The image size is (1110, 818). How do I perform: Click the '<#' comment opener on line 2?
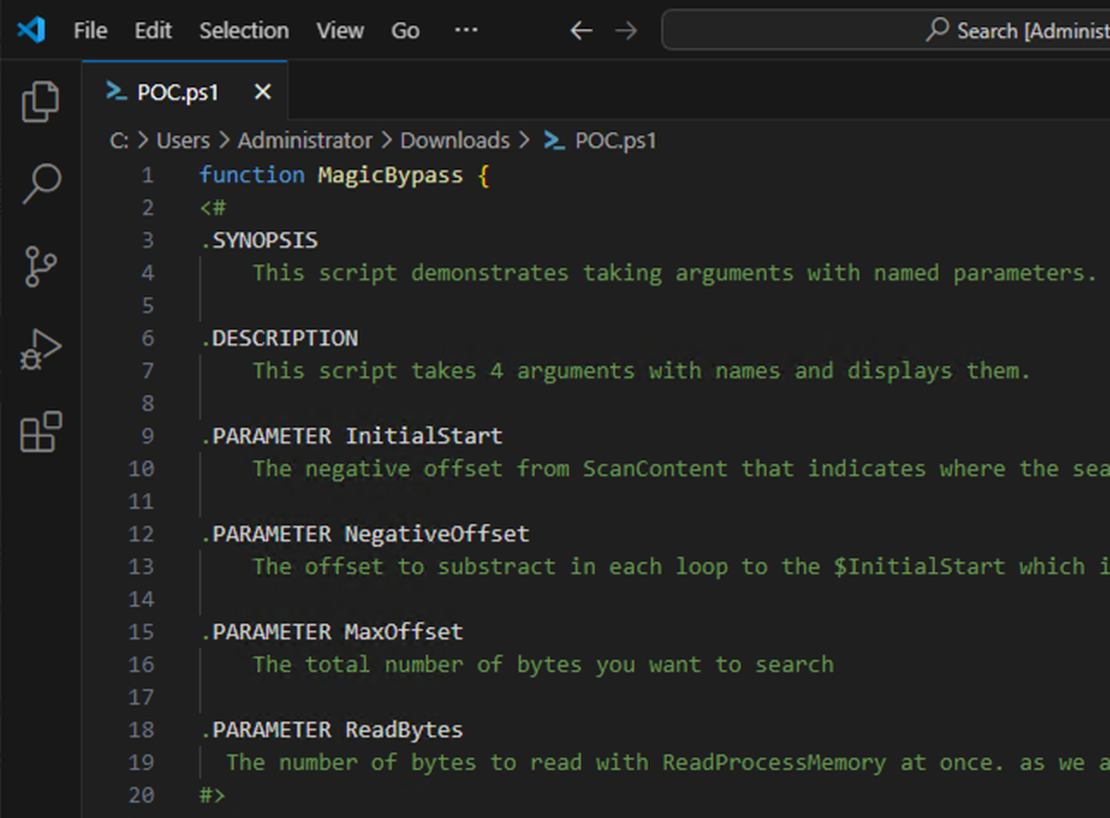[213, 208]
